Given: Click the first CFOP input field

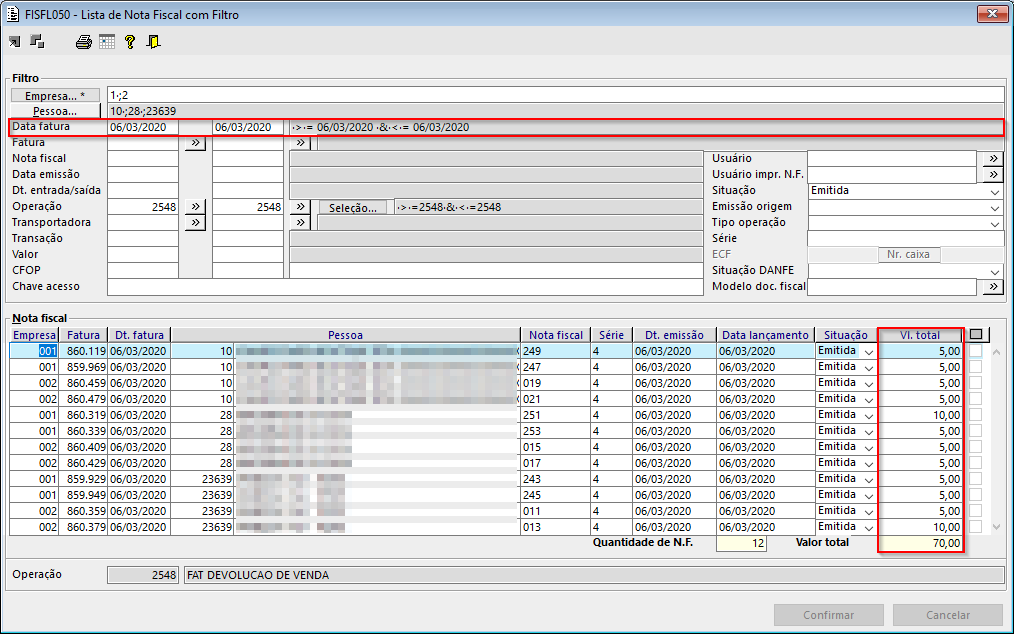Looking at the screenshot, I should 142,270.
